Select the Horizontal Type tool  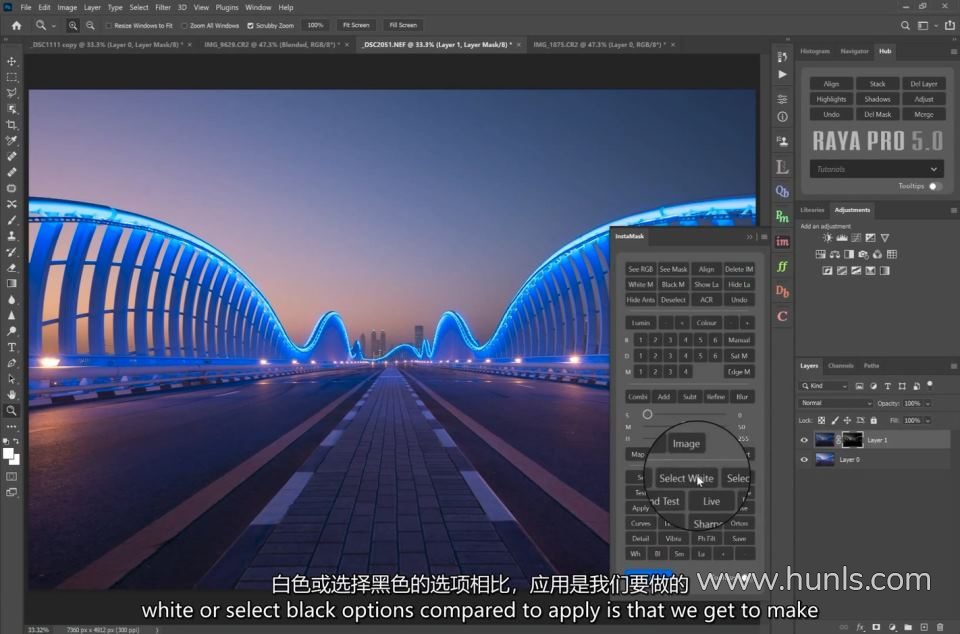coord(12,347)
